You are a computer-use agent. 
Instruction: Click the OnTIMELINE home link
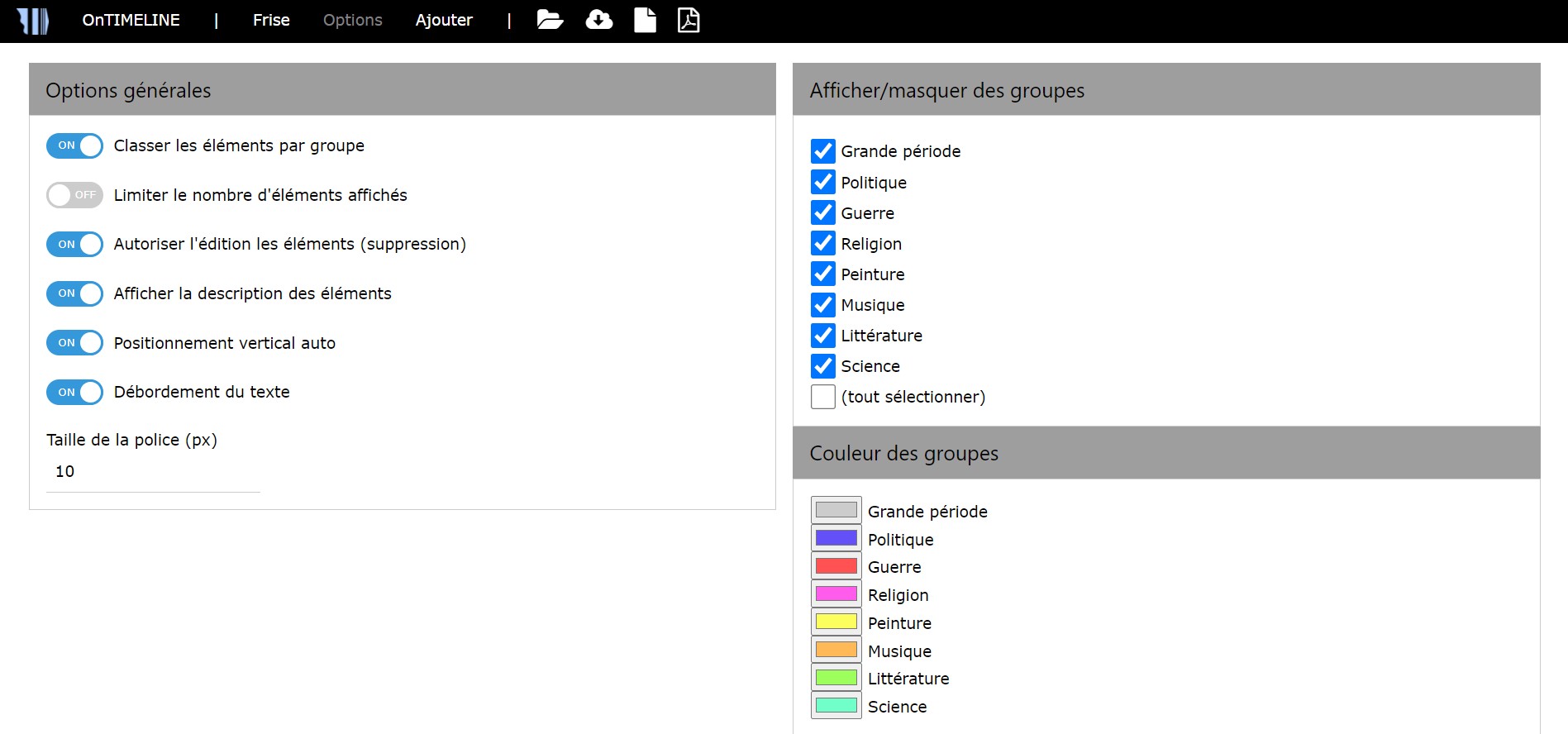pos(131,20)
